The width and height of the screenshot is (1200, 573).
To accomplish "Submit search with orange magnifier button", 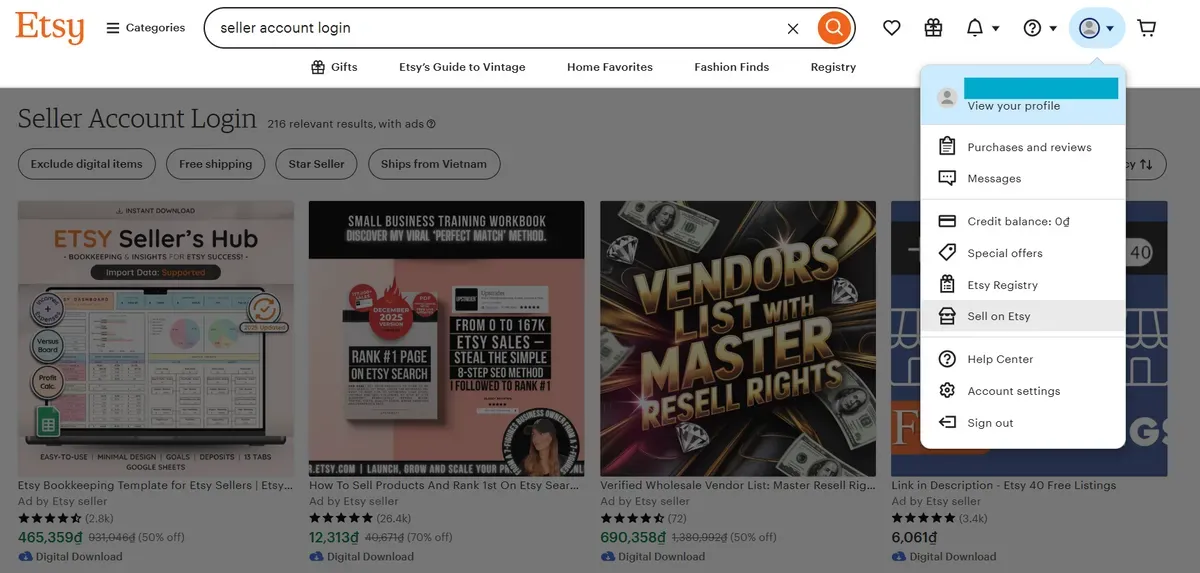I will pyautogui.click(x=834, y=28).
